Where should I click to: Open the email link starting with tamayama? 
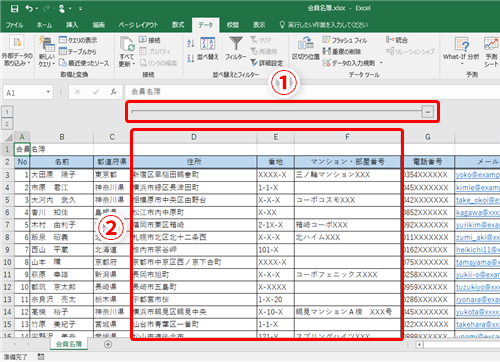pos(478,262)
